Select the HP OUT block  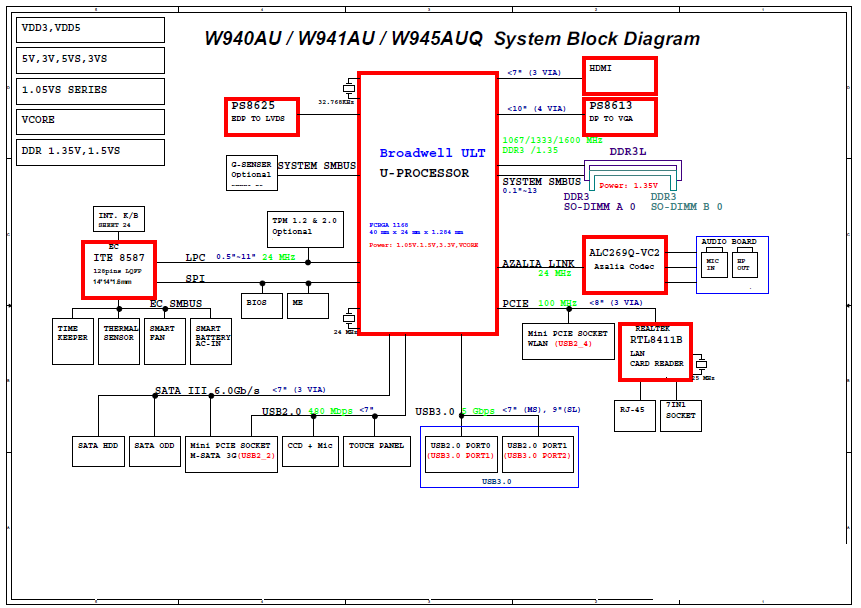tap(745, 265)
